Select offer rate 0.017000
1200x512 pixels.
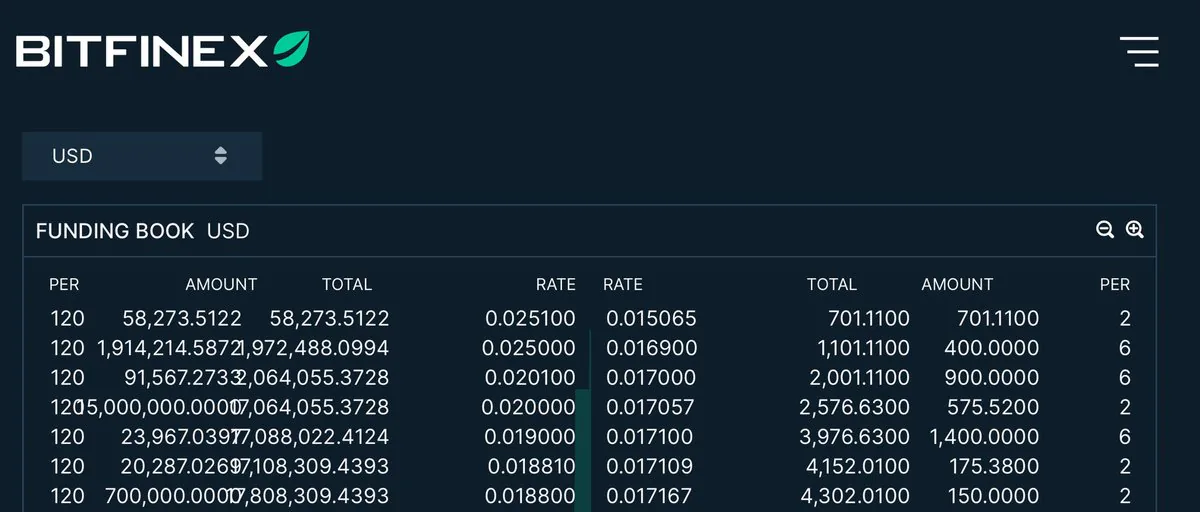[651, 378]
